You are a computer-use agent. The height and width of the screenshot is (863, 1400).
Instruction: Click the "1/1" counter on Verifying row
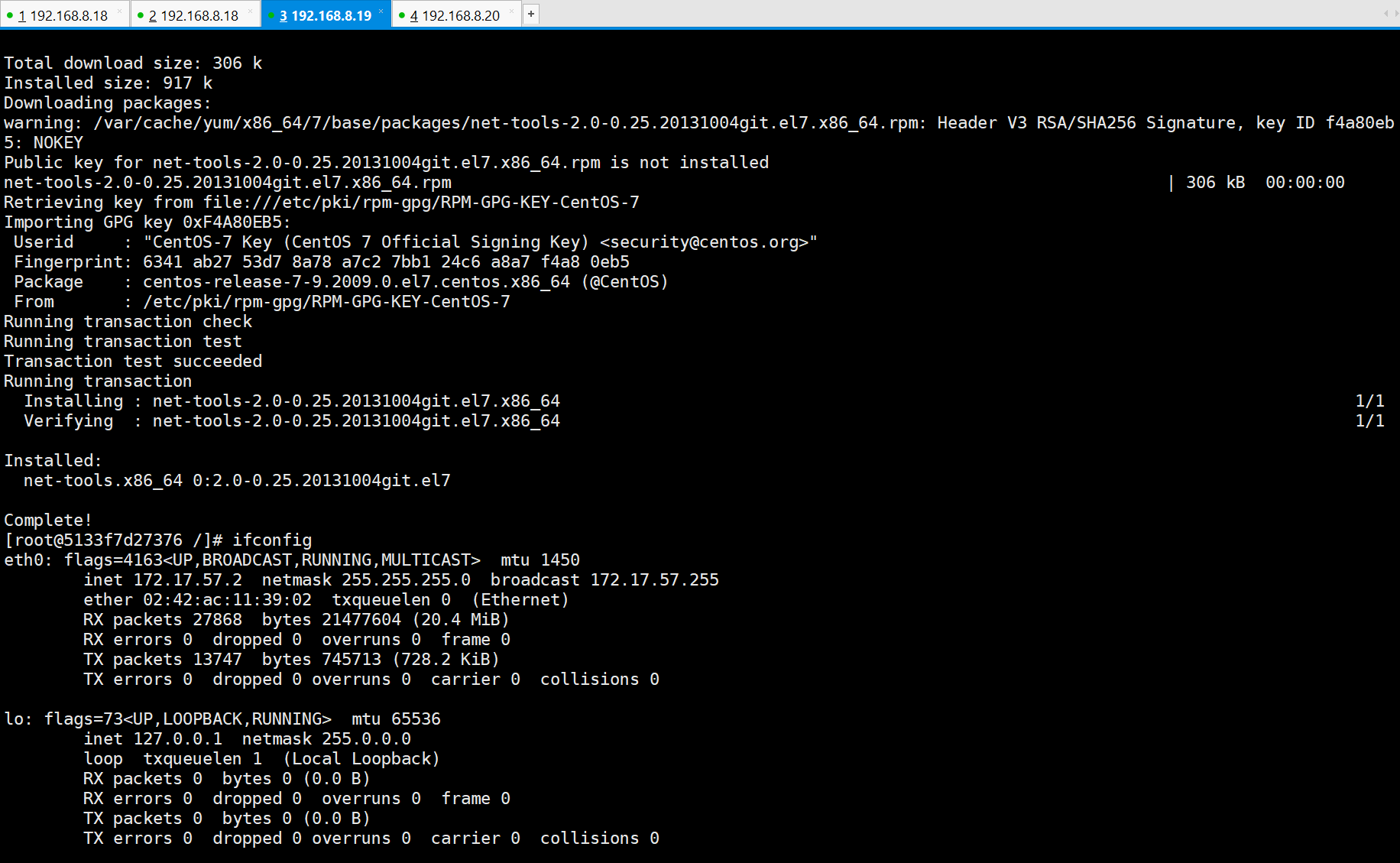point(1369,421)
